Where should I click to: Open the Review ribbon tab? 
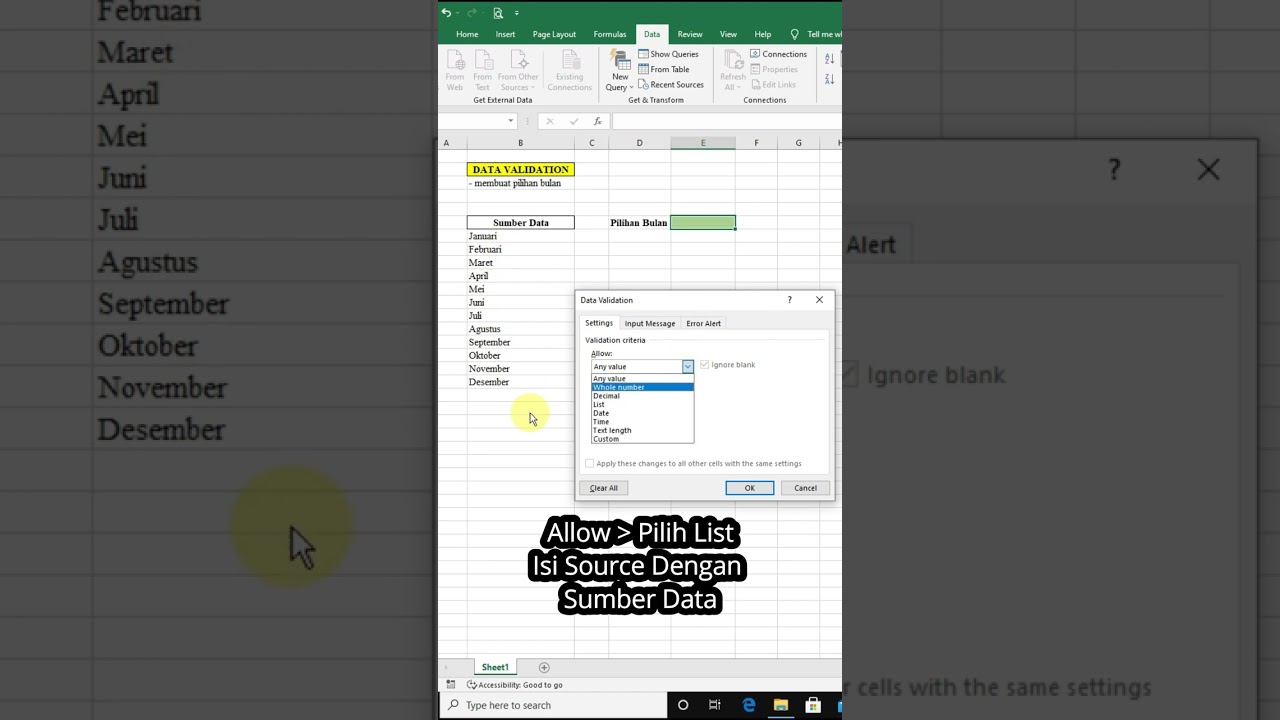point(690,34)
